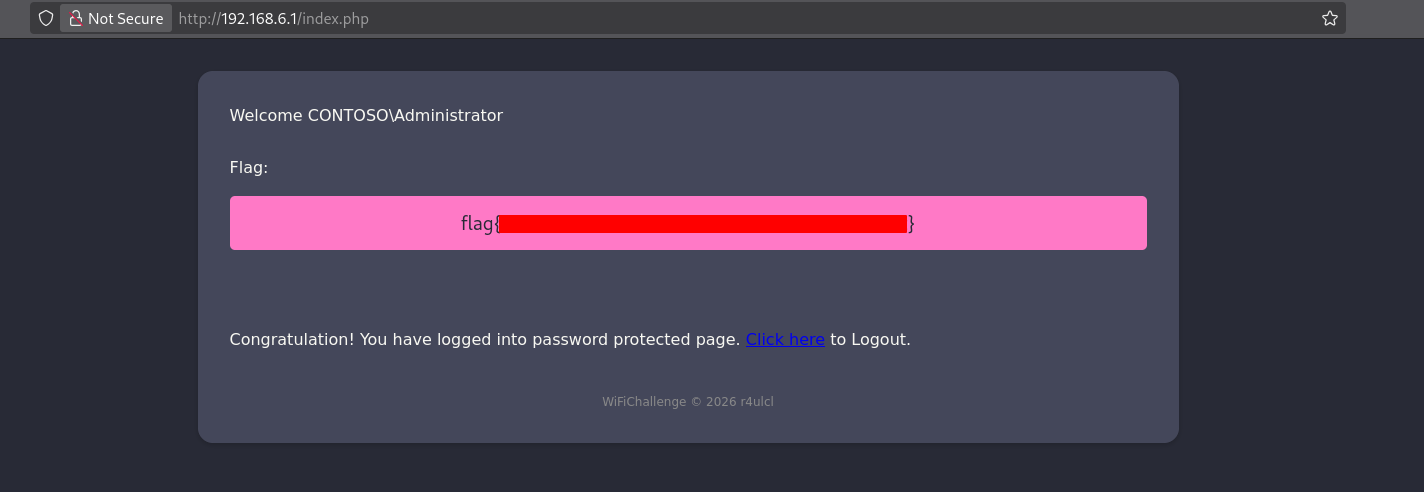Click the /index.php path in the URL

point(334,18)
